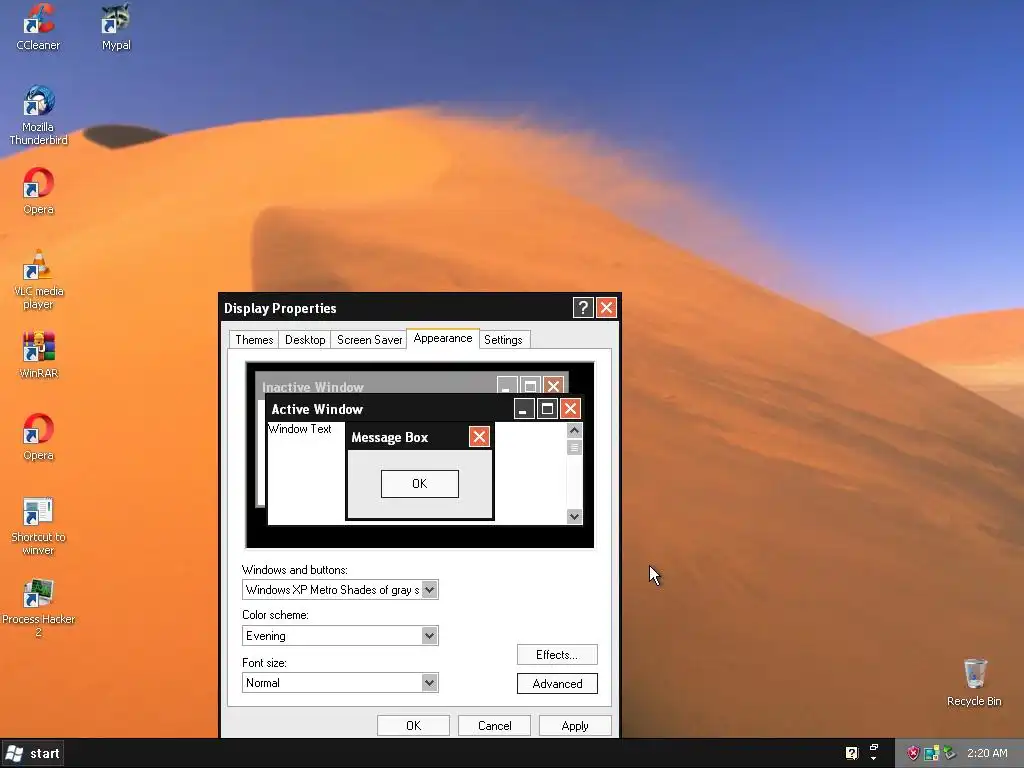This screenshot has height=768, width=1024.
Task: Click OK at the bottom of Display Properties
Action: pos(413,726)
